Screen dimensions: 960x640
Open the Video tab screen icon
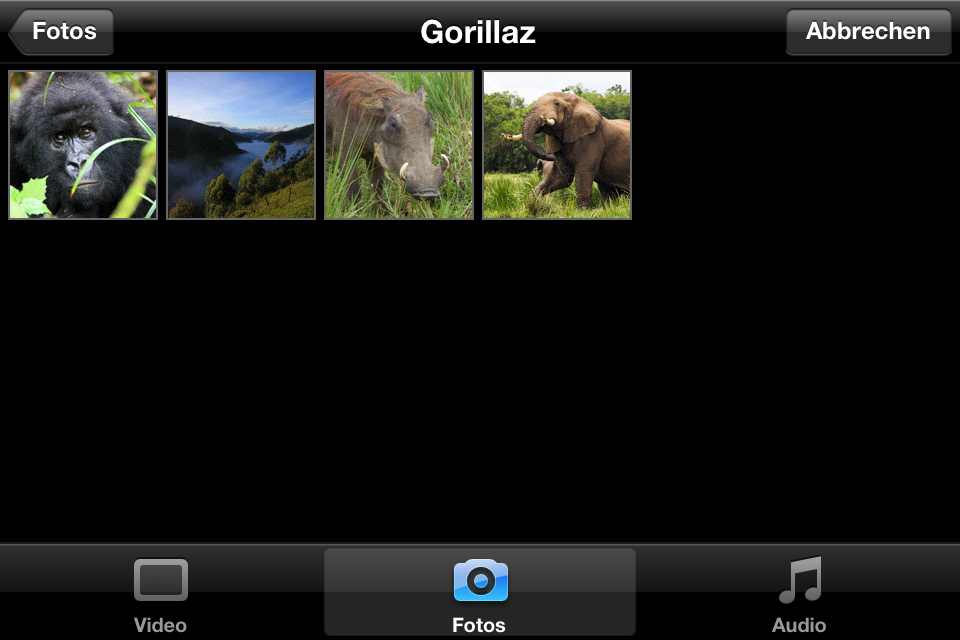pyautogui.click(x=160, y=580)
